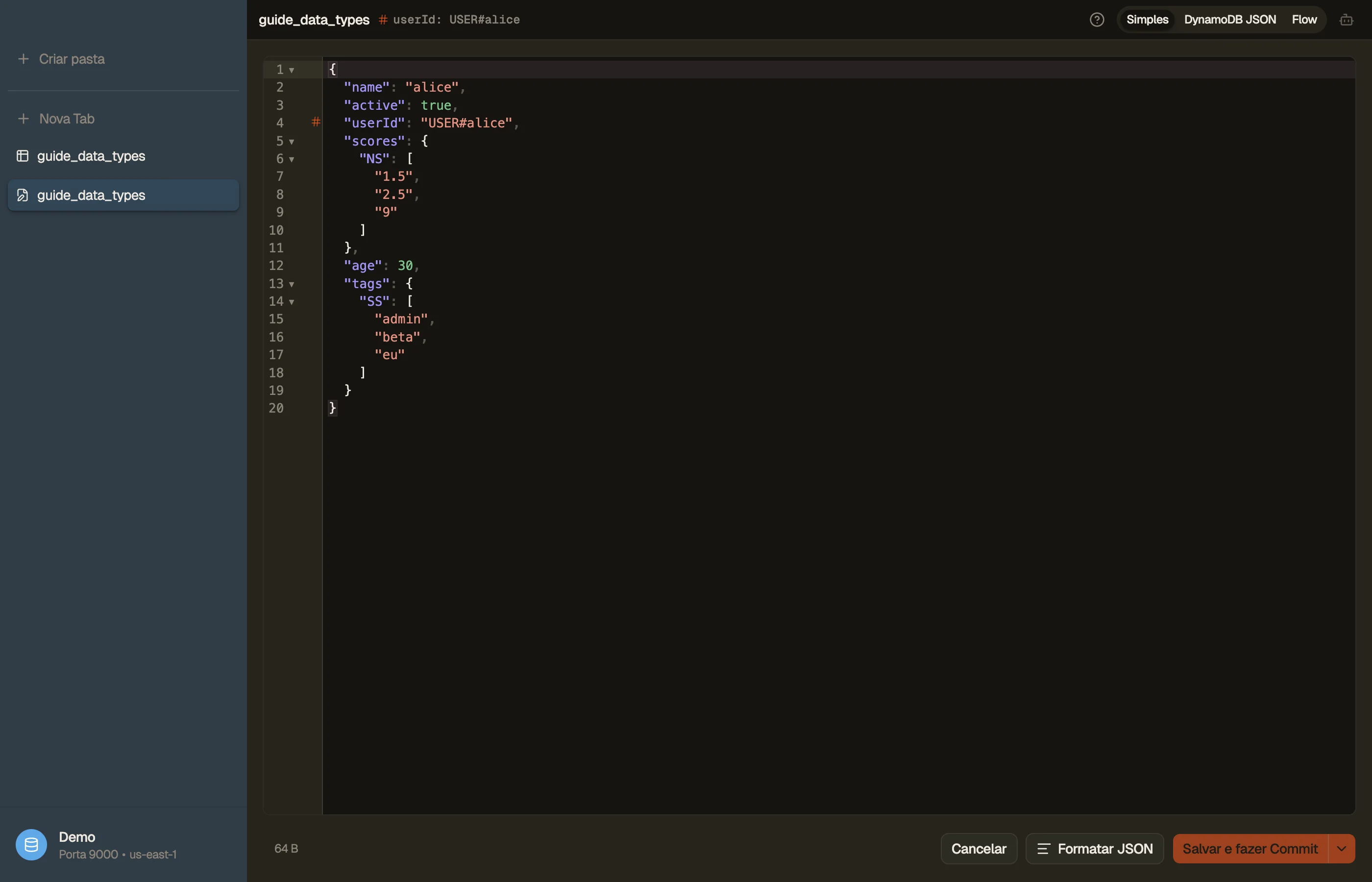
Task: Click the "NS" key
Action: pos(374,159)
